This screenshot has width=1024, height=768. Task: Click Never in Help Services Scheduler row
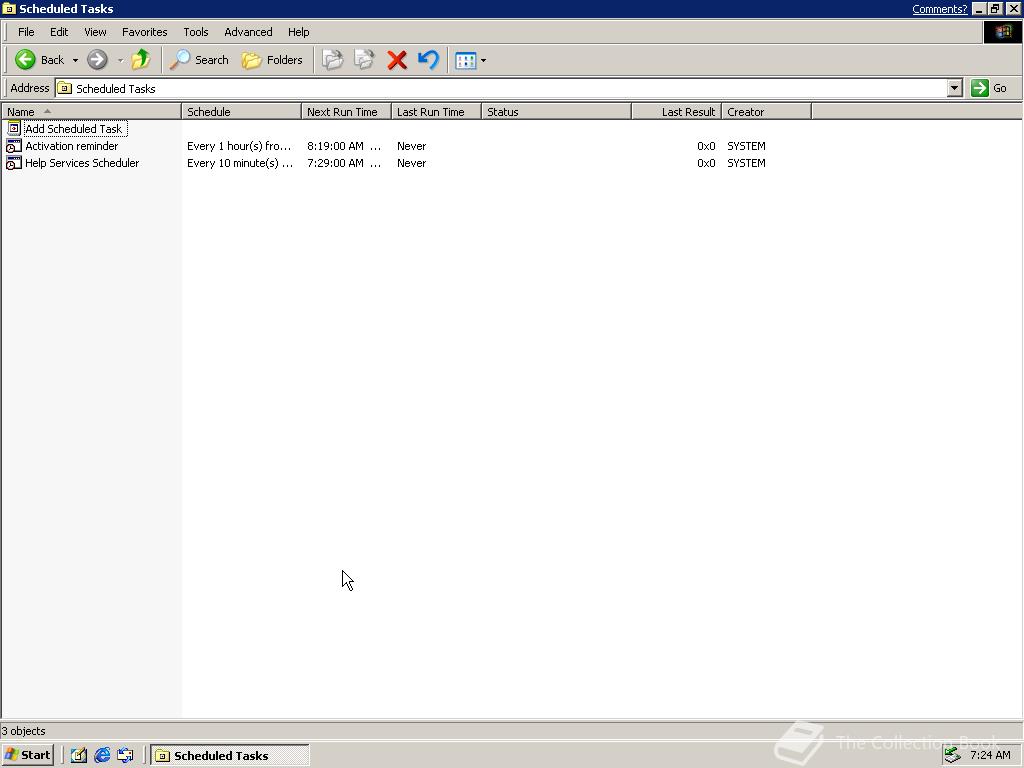pos(411,163)
